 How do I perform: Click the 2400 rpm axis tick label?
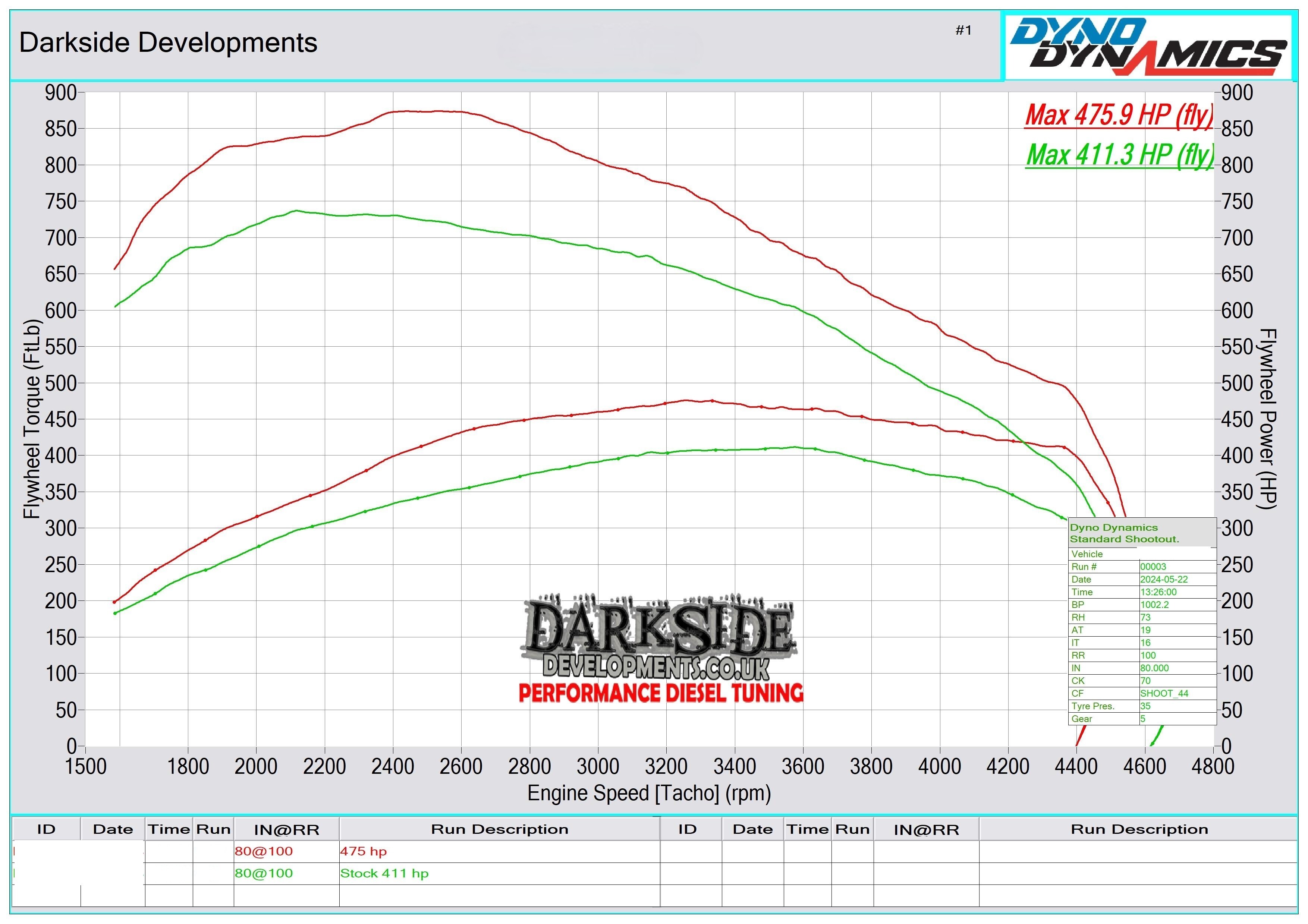393,766
